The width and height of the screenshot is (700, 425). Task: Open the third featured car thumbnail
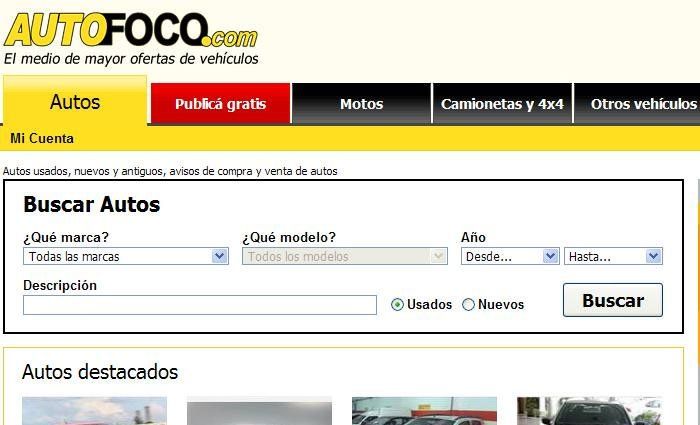coord(424,411)
